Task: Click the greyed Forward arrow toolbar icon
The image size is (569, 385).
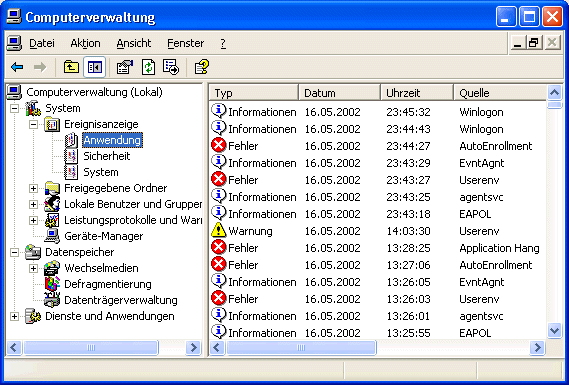Action: [40, 67]
